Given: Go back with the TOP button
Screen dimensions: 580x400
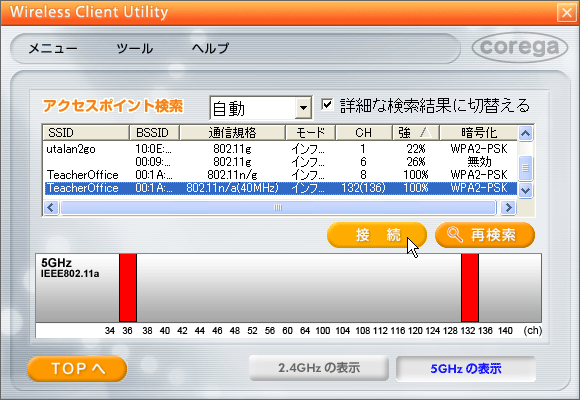Looking at the screenshot, I should [77, 369].
